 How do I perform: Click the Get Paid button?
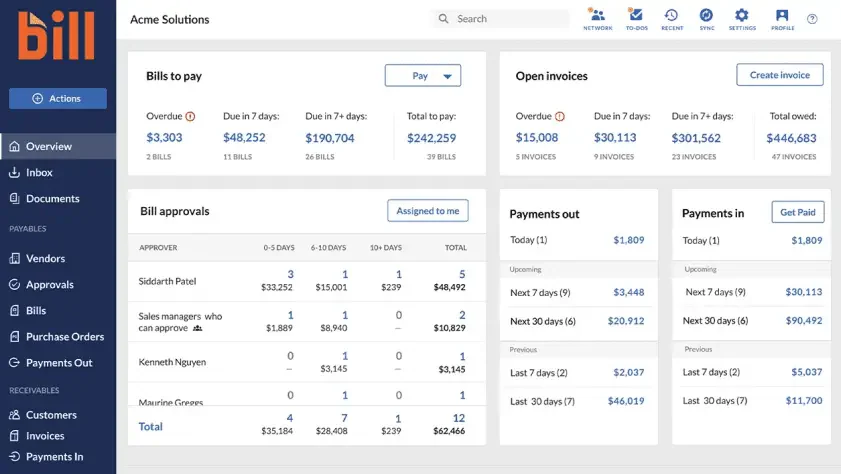click(798, 212)
